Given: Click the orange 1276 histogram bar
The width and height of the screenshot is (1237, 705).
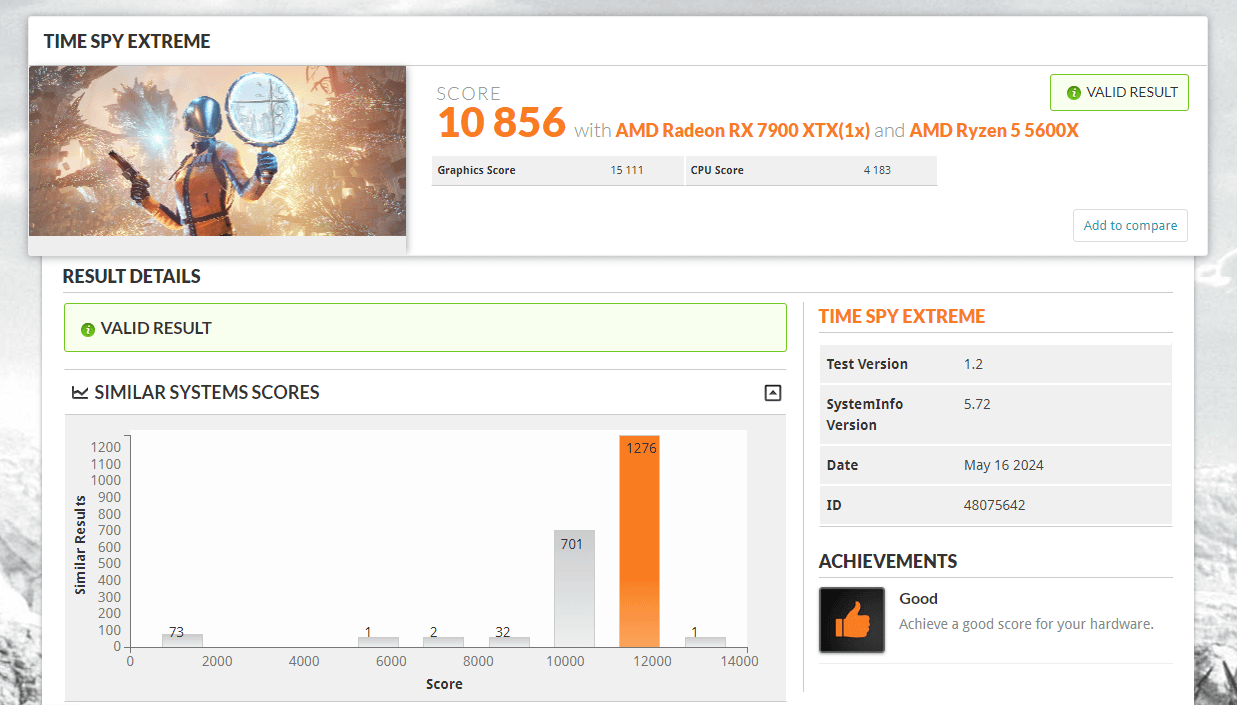Looking at the screenshot, I should [639, 541].
